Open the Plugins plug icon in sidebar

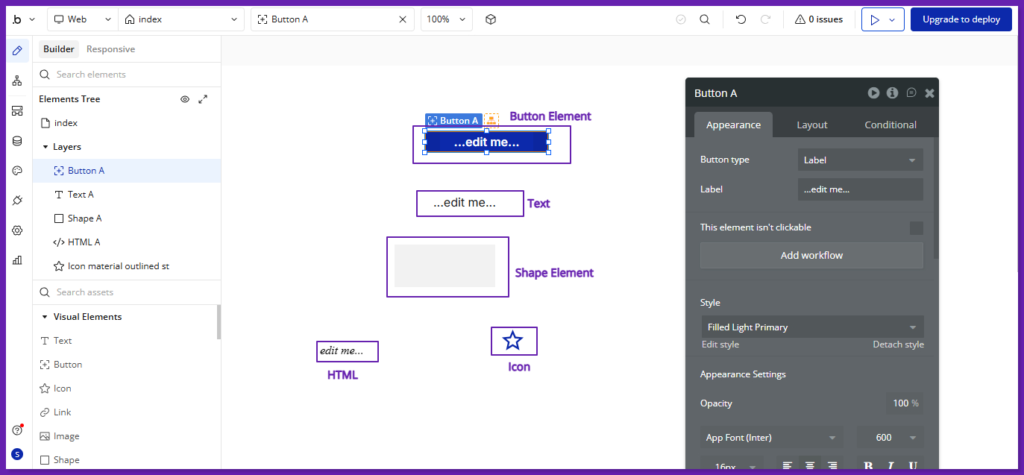point(17,201)
